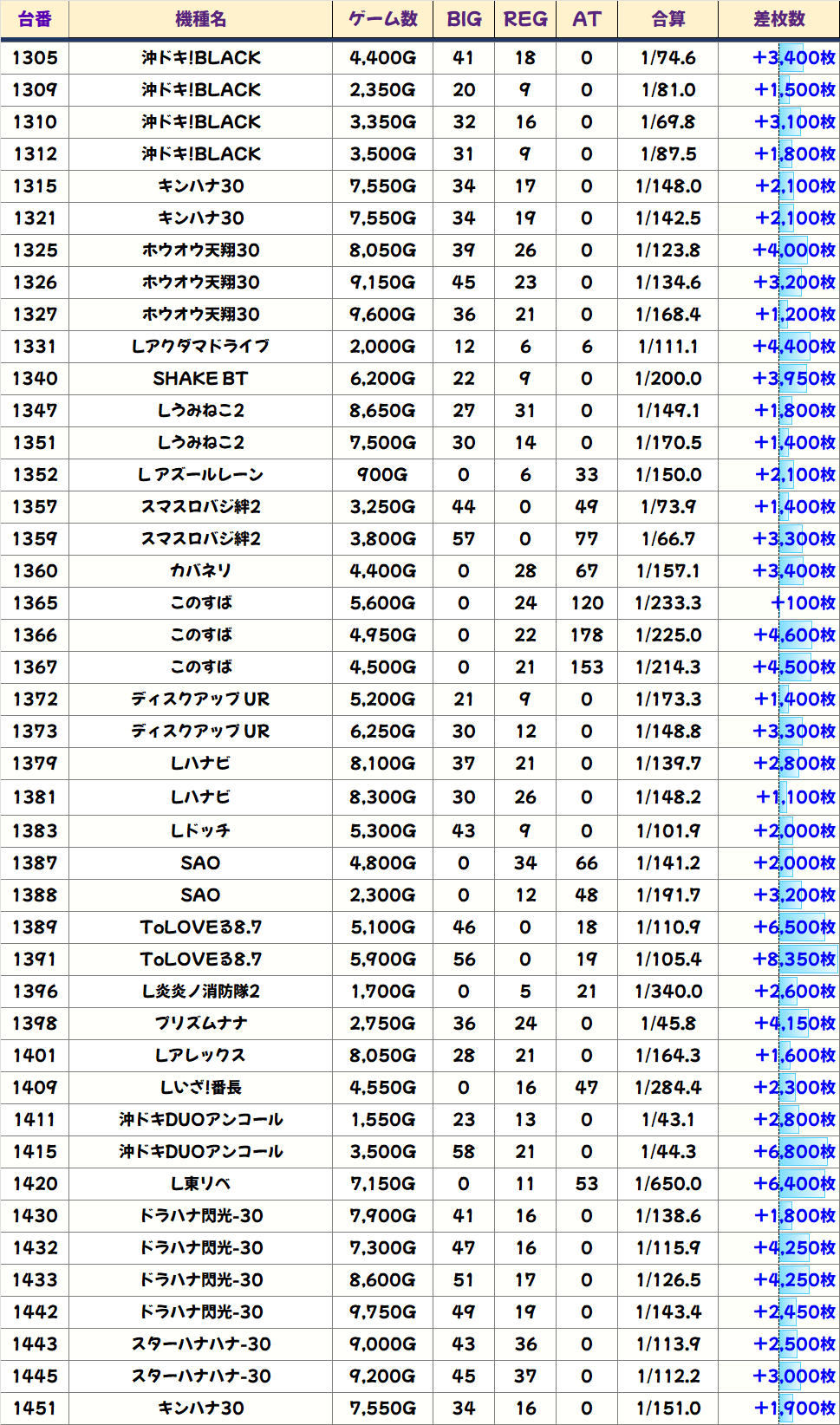Click the プリズムナナ machine name

click(x=200, y=1024)
